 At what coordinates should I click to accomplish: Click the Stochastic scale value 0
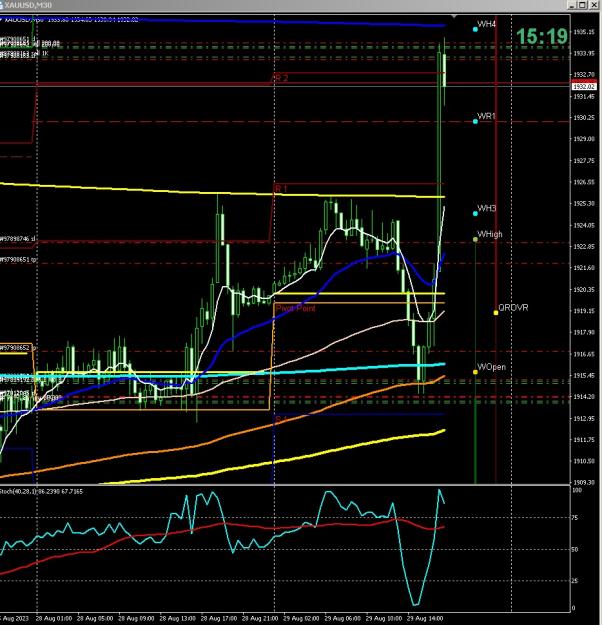pyautogui.click(x=574, y=608)
